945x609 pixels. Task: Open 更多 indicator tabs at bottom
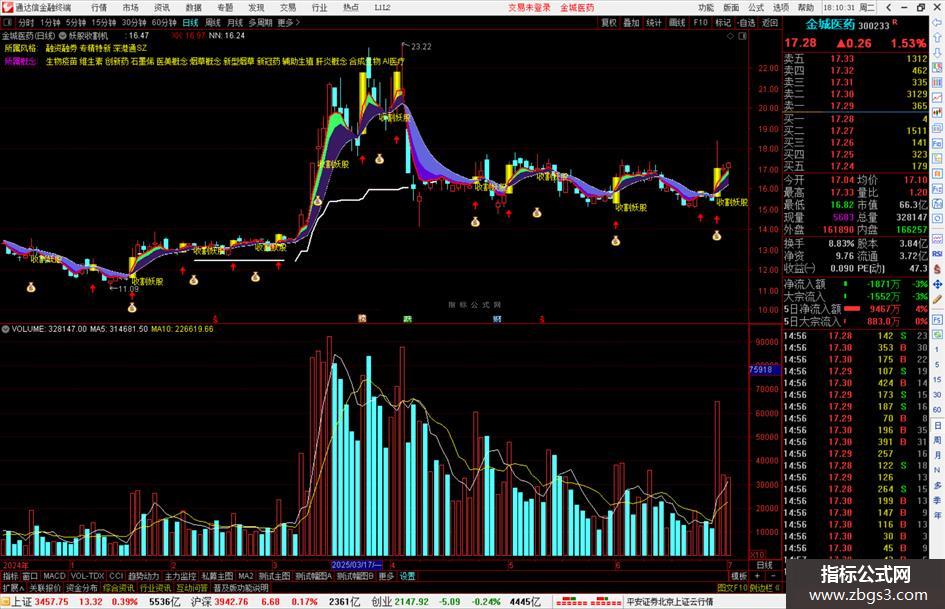tap(386, 576)
